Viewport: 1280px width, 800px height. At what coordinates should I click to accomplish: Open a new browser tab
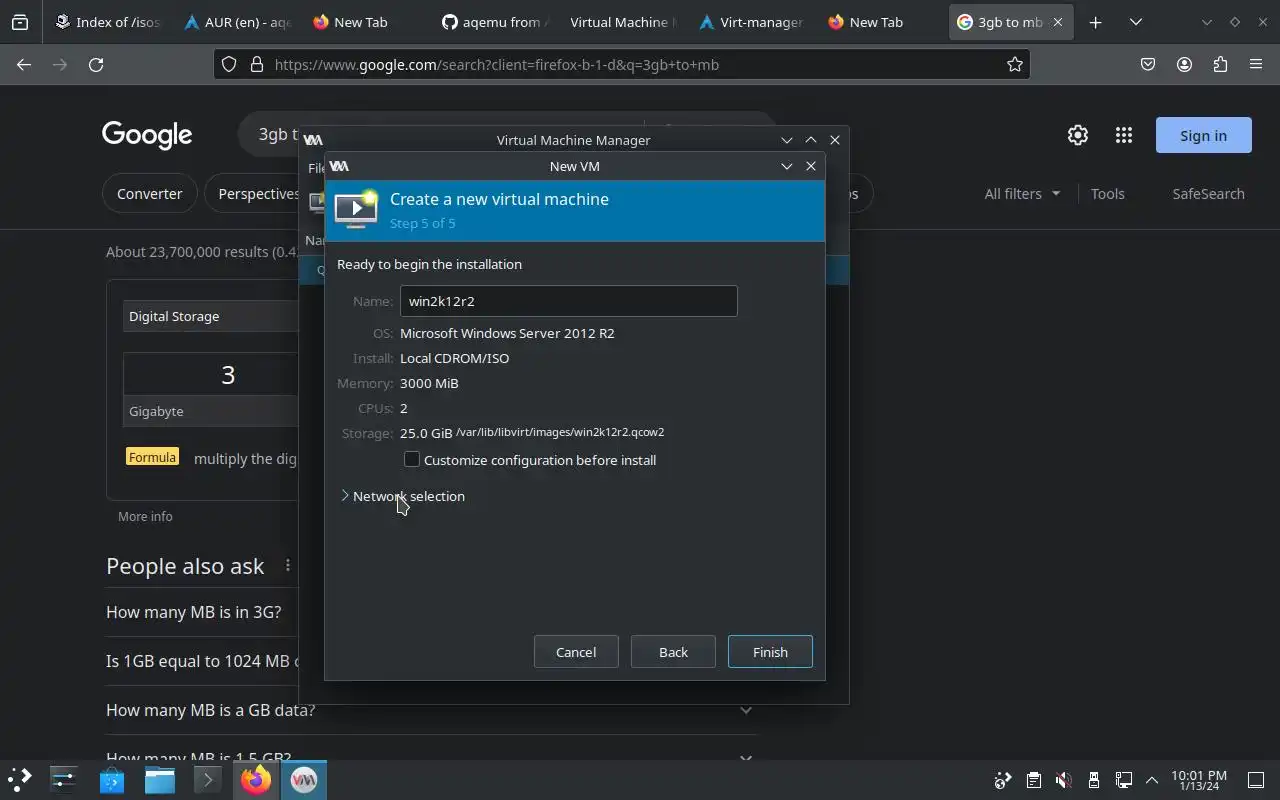pos(1096,22)
